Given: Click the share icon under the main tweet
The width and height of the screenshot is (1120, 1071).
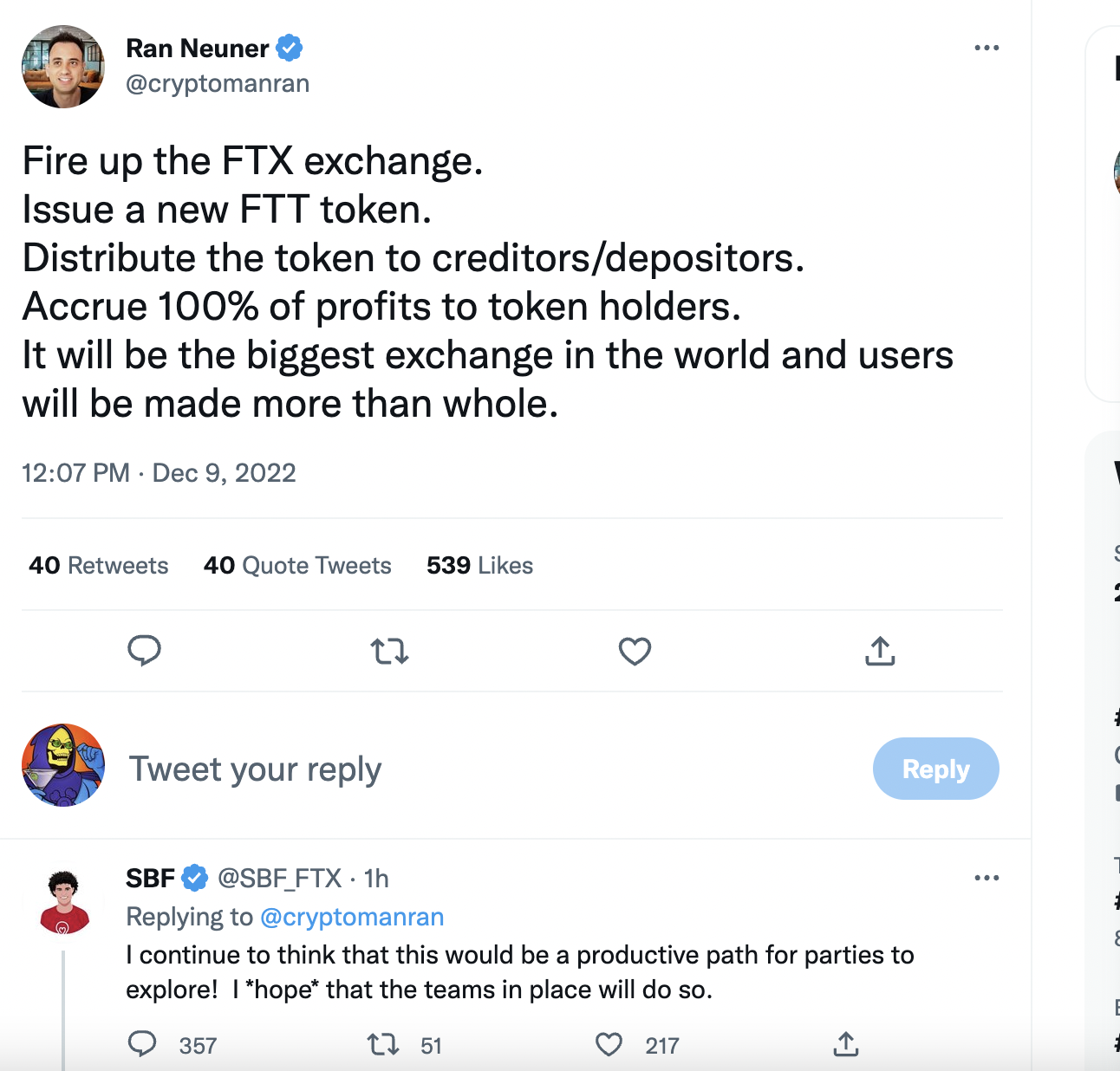Looking at the screenshot, I should pyautogui.click(x=880, y=651).
